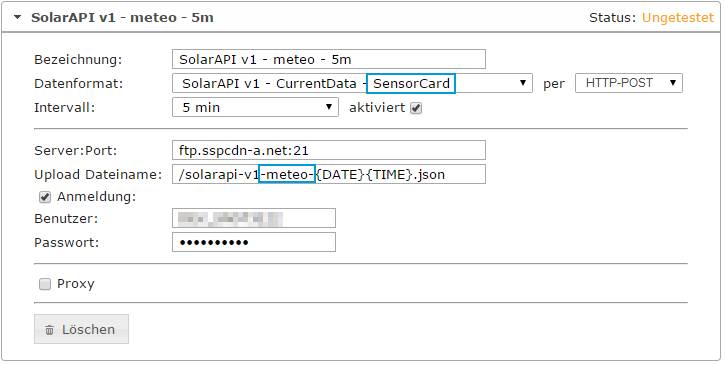Focus the Bezeichnung text field
This screenshot has width=725, height=365.
pos(329,59)
